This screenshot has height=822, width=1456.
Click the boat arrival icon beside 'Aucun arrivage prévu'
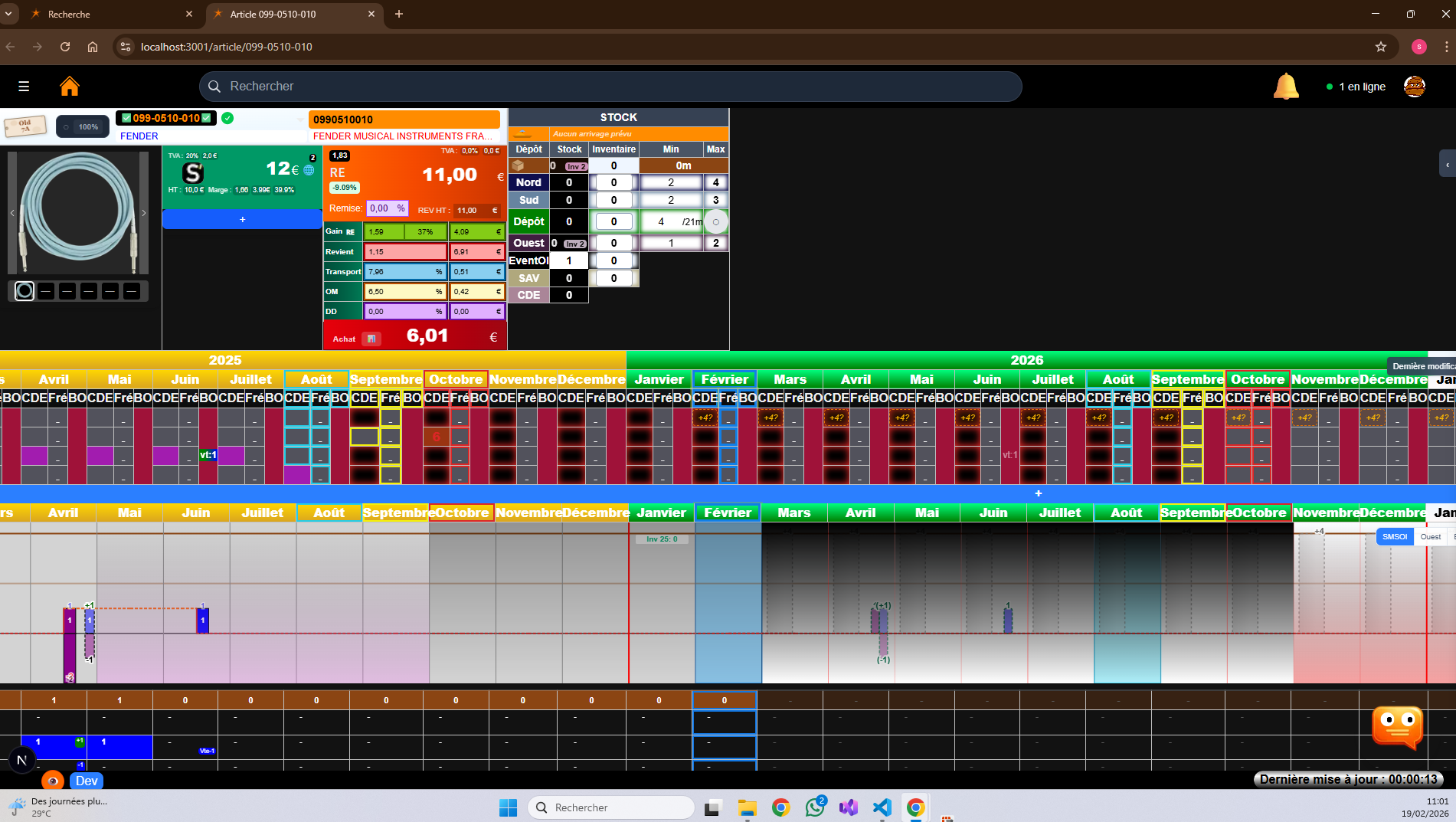[x=522, y=133]
